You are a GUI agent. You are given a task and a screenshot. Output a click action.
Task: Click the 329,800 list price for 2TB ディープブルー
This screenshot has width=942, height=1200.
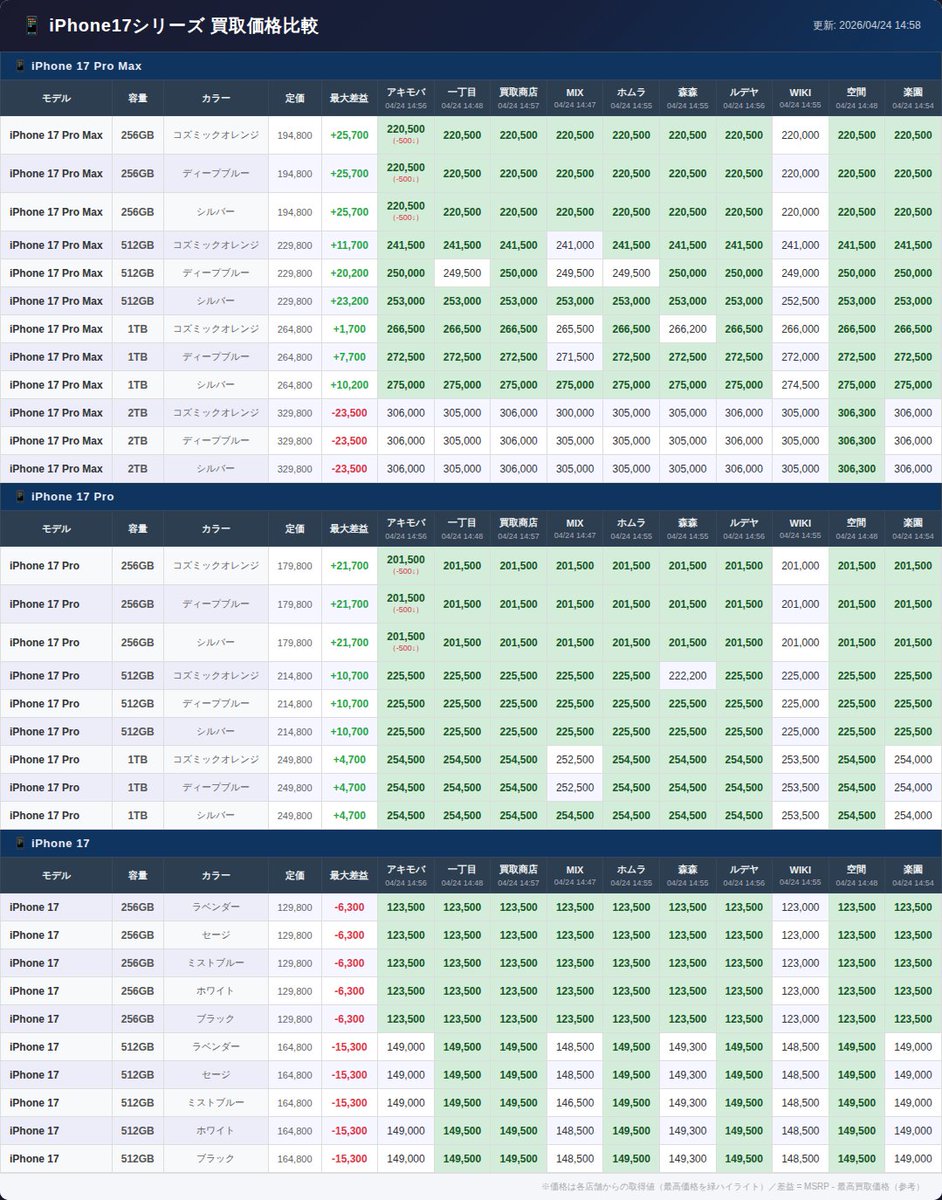(295, 441)
